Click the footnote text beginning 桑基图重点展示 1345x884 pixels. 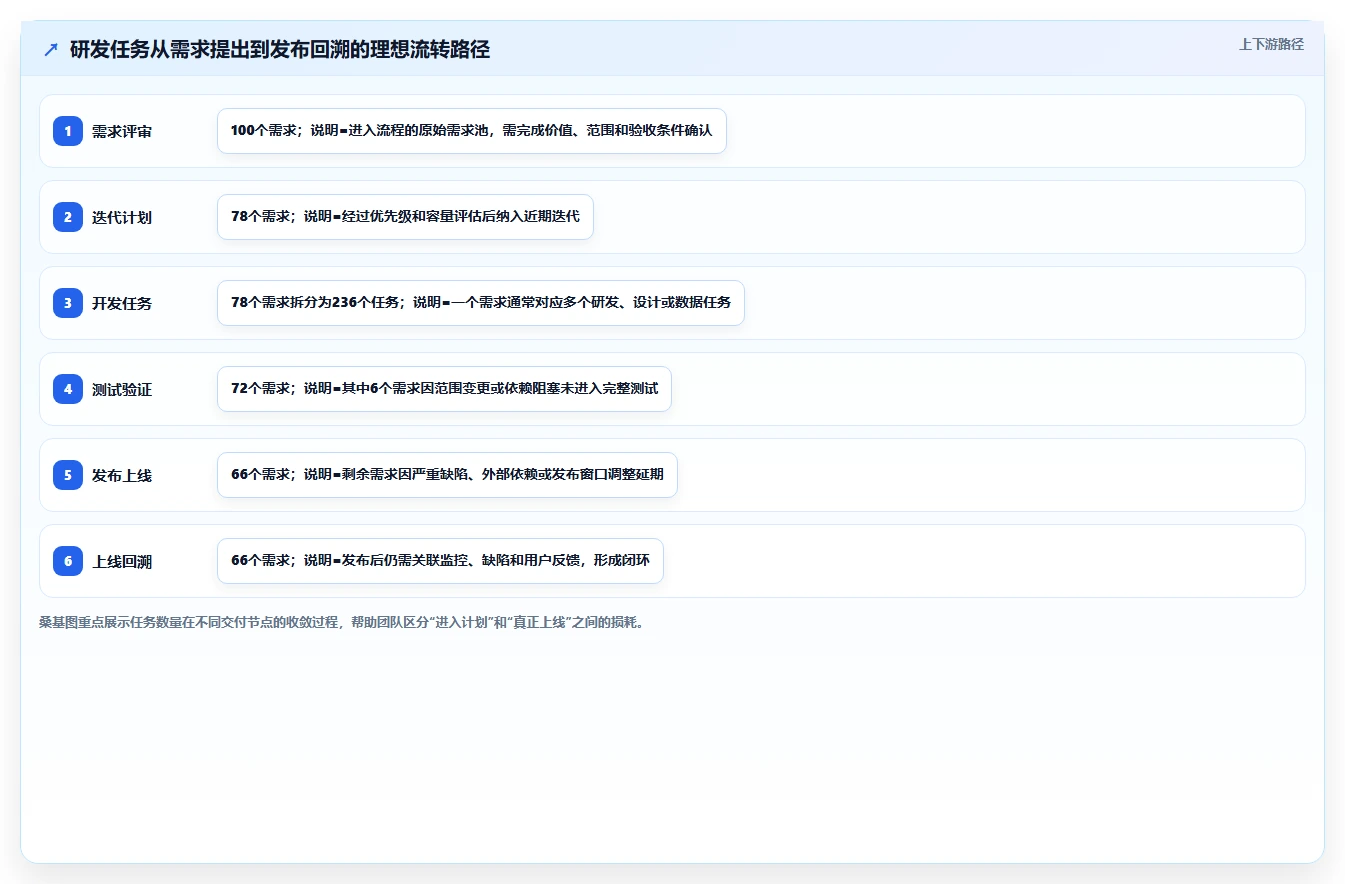pos(344,622)
